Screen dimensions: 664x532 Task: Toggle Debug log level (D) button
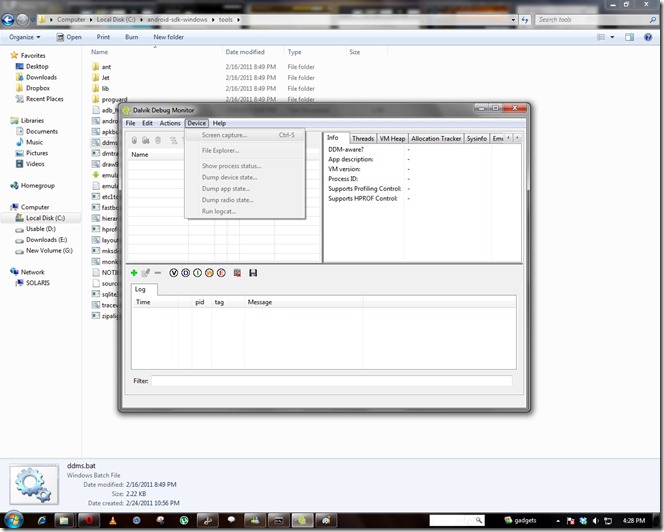pos(185,273)
